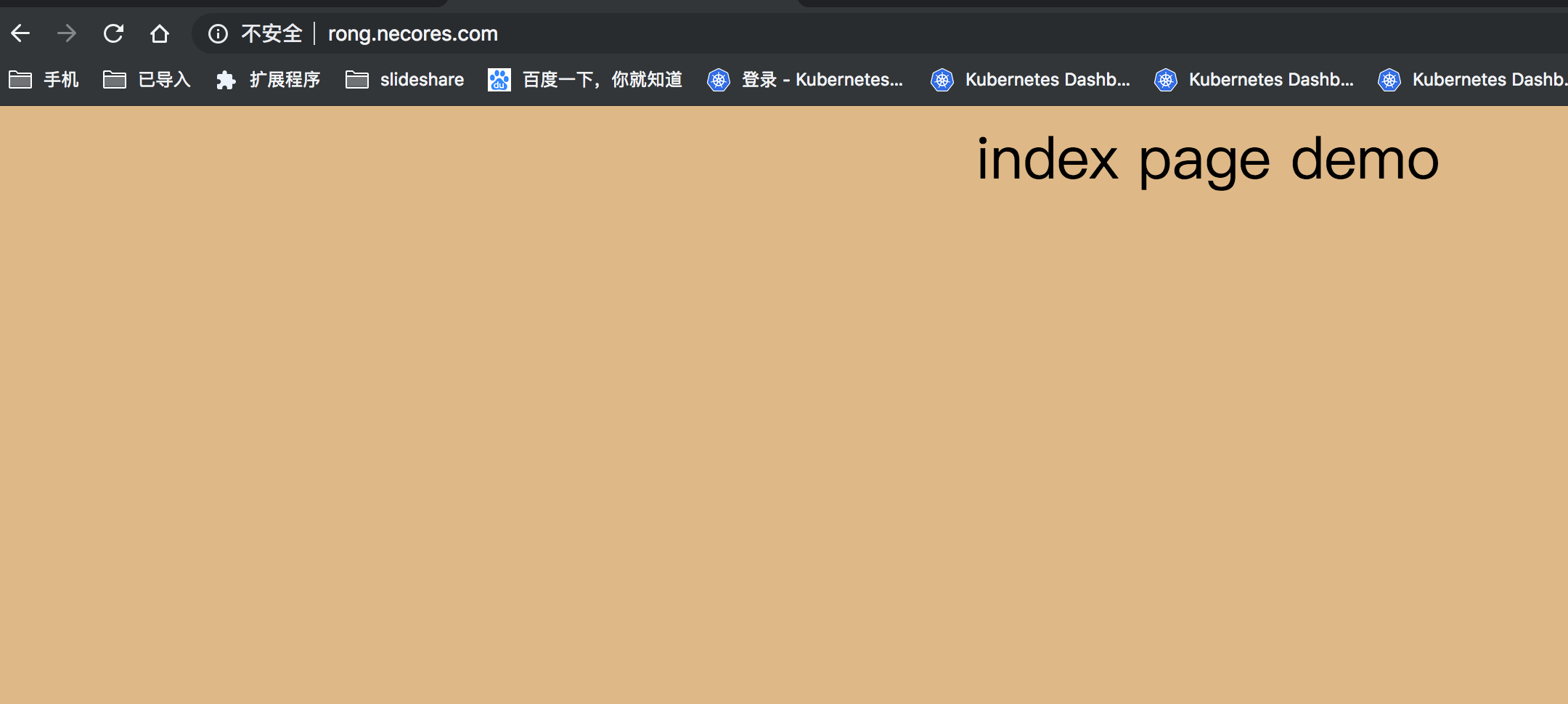Open the 登录 - Kubernetes bookmark
This screenshot has height=704, width=1568.
click(x=806, y=80)
